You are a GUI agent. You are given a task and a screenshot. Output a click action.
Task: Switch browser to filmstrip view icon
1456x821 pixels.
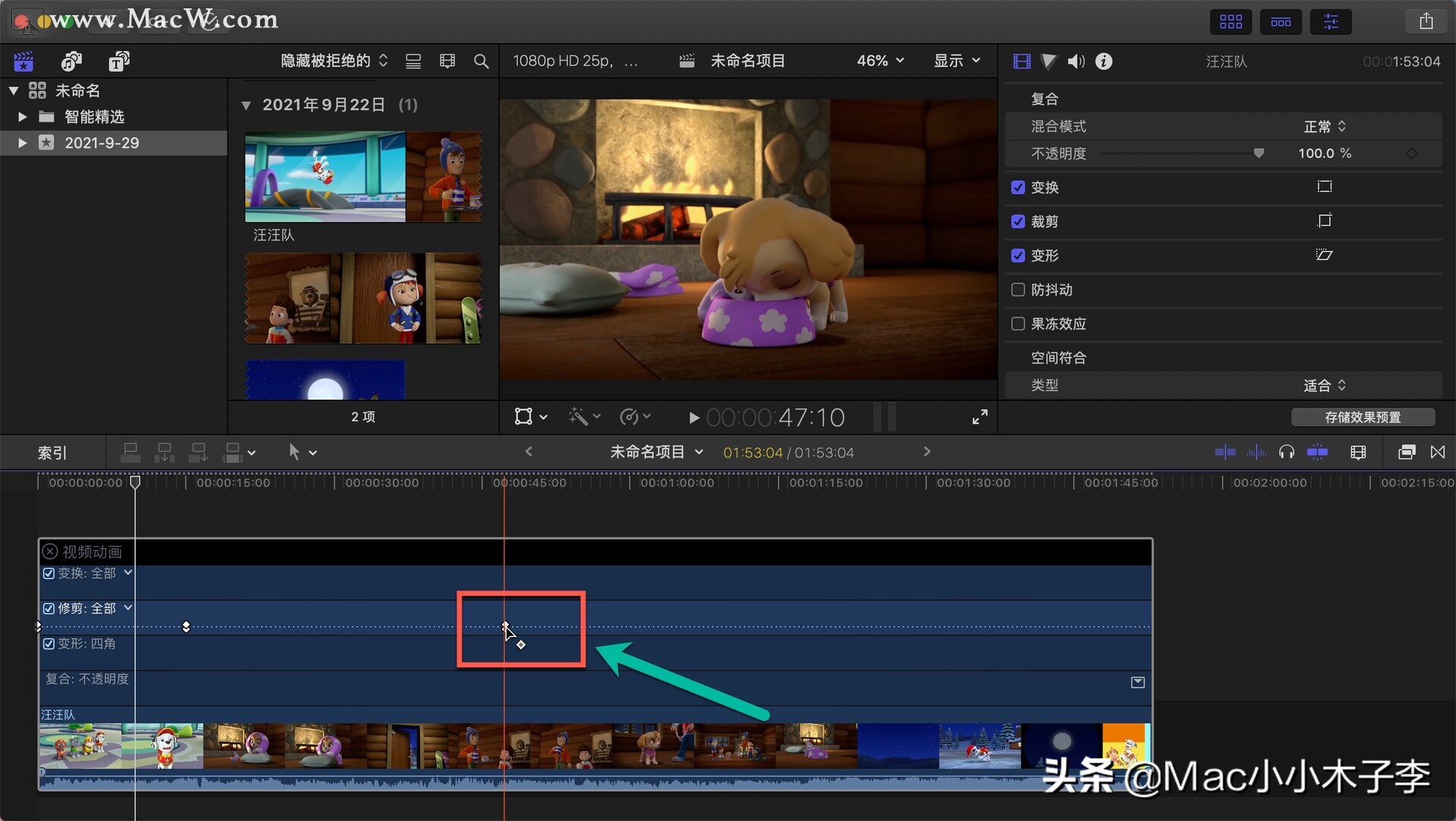(447, 61)
